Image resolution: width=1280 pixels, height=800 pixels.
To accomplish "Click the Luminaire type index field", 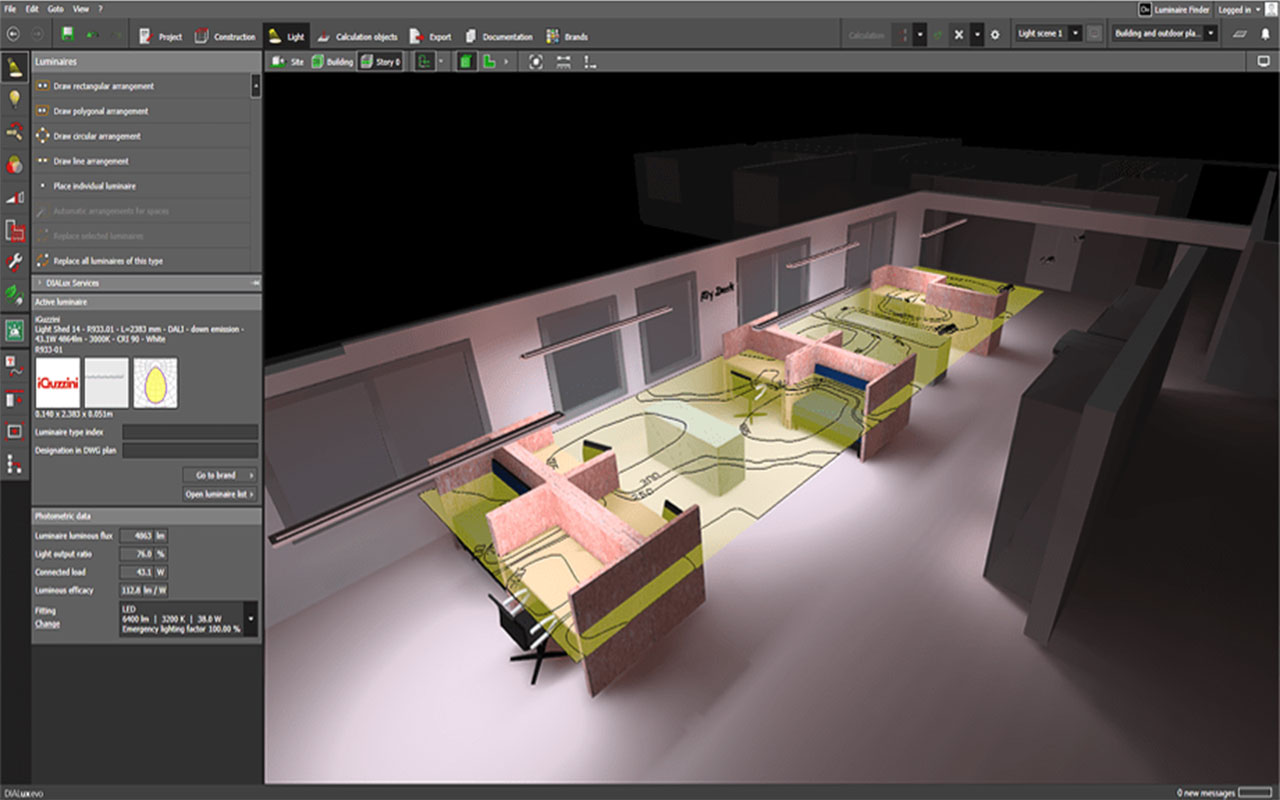I will 190,432.
